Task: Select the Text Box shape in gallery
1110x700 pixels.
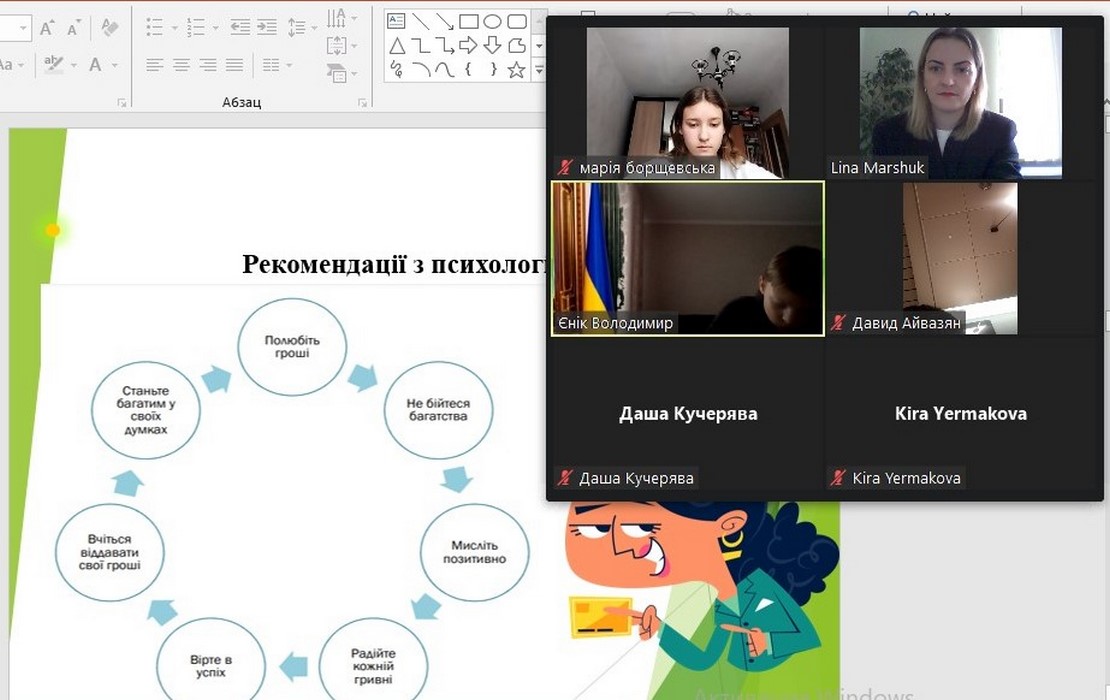Action: click(396, 21)
